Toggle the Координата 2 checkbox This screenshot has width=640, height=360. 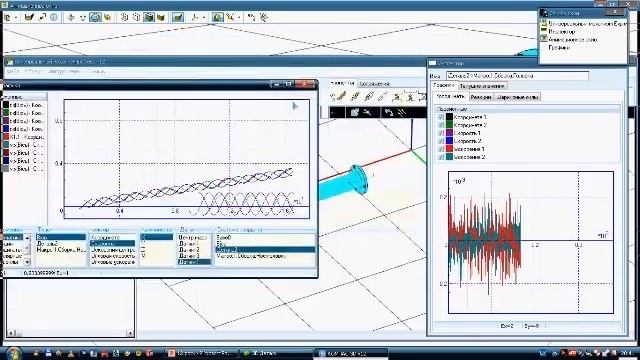(x=441, y=125)
